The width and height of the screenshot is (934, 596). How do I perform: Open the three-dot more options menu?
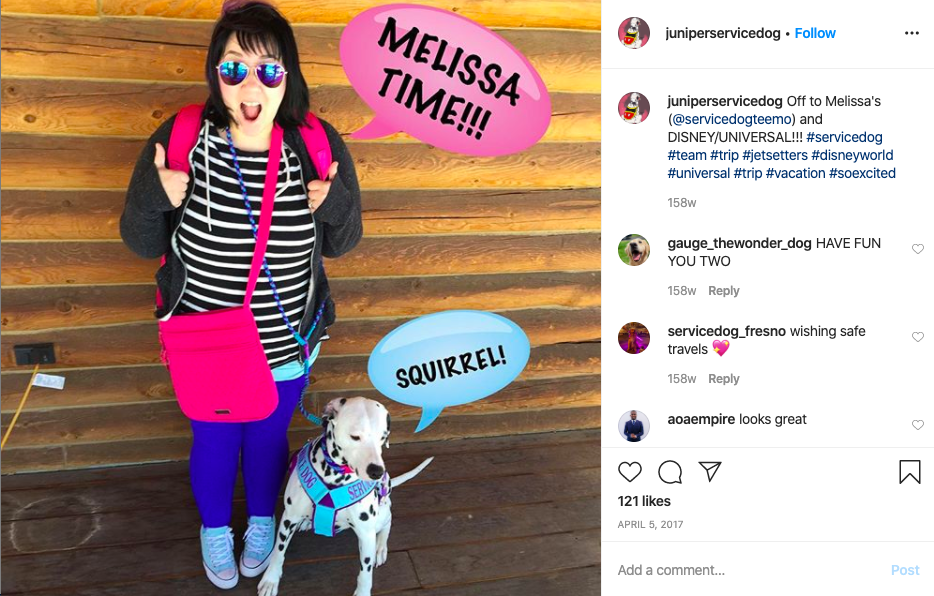tap(912, 33)
